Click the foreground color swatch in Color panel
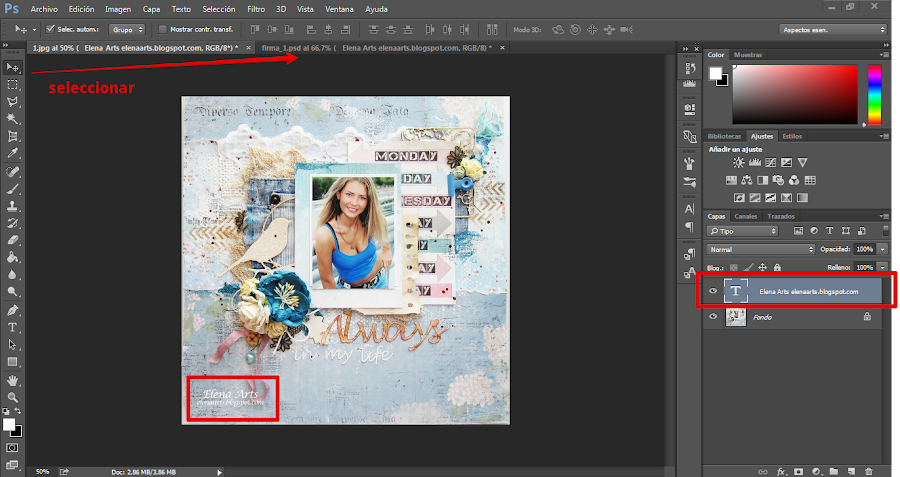This screenshot has height=477, width=900. [715, 73]
